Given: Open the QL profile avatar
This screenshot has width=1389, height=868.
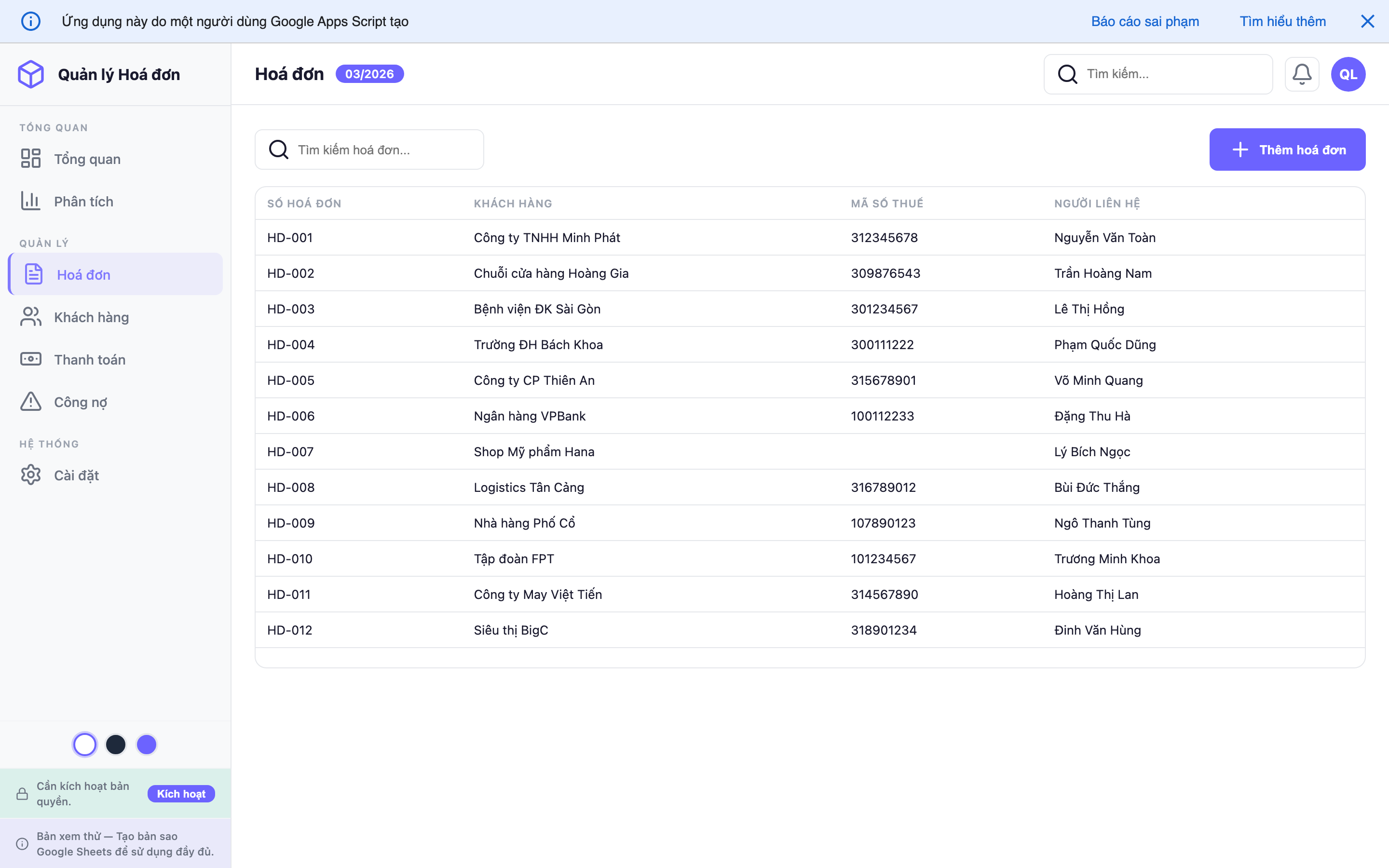Looking at the screenshot, I should click(x=1348, y=73).
